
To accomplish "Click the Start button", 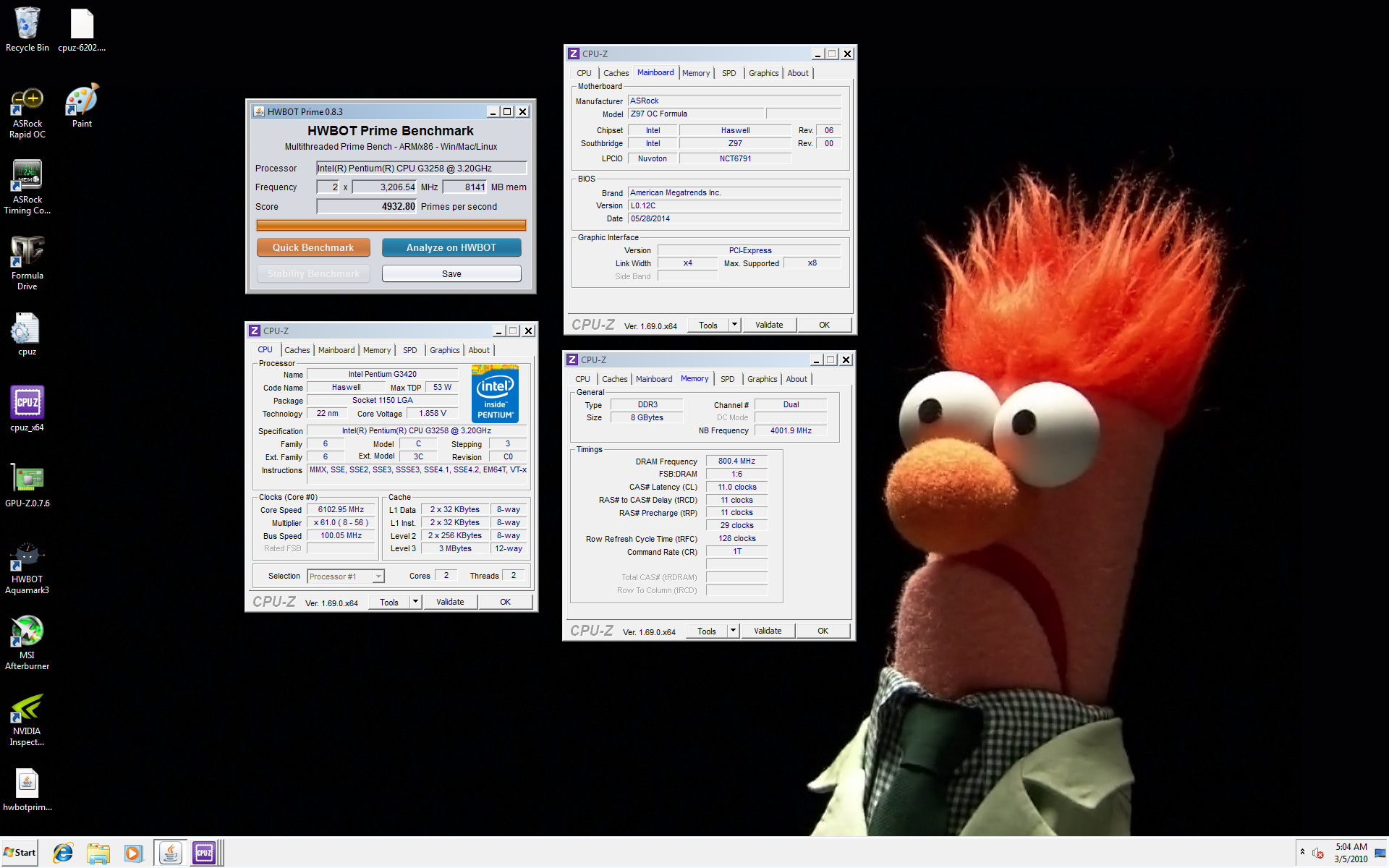I will [x=20, y=853].
